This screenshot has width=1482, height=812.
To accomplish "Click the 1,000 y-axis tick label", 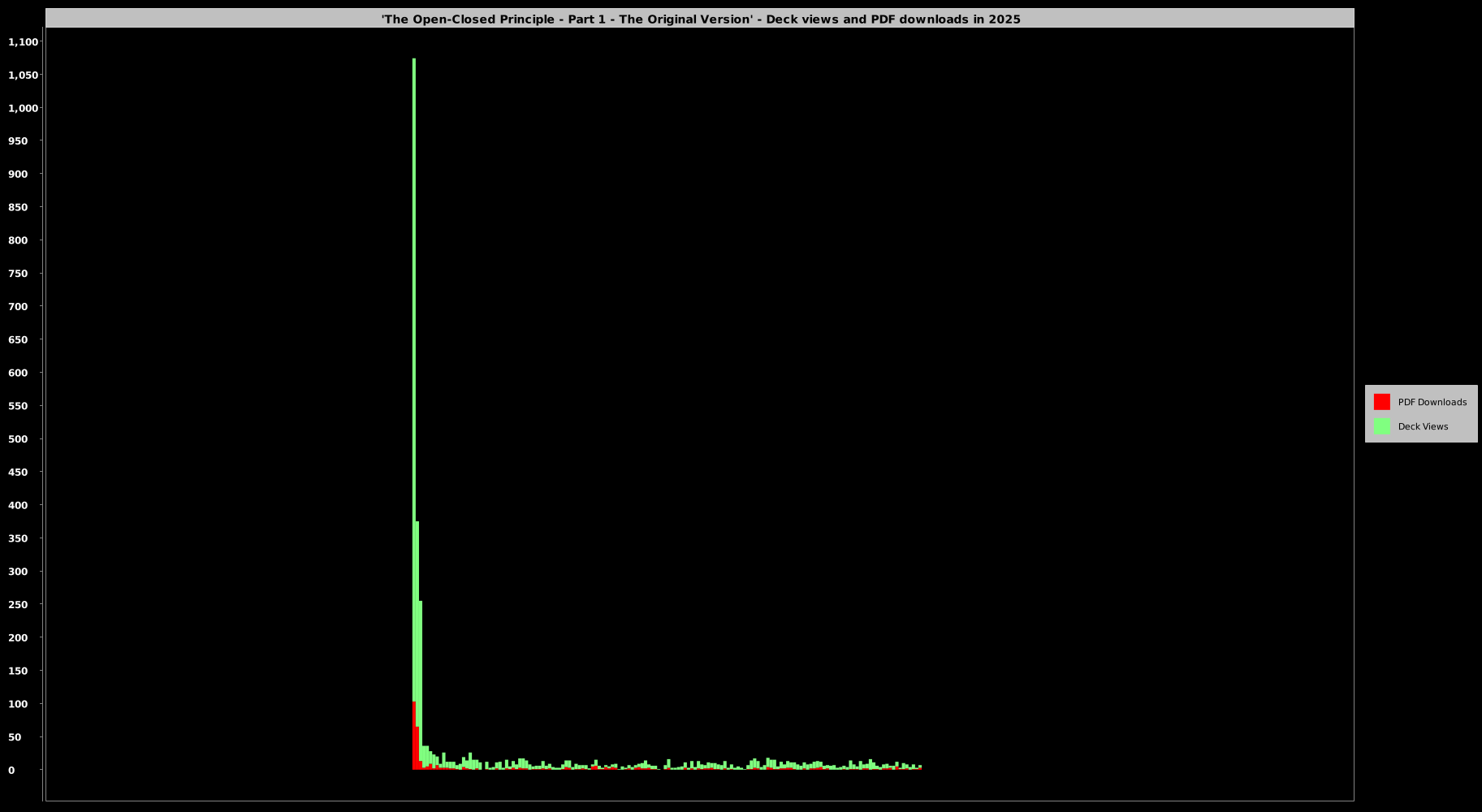I will point(23,108).
